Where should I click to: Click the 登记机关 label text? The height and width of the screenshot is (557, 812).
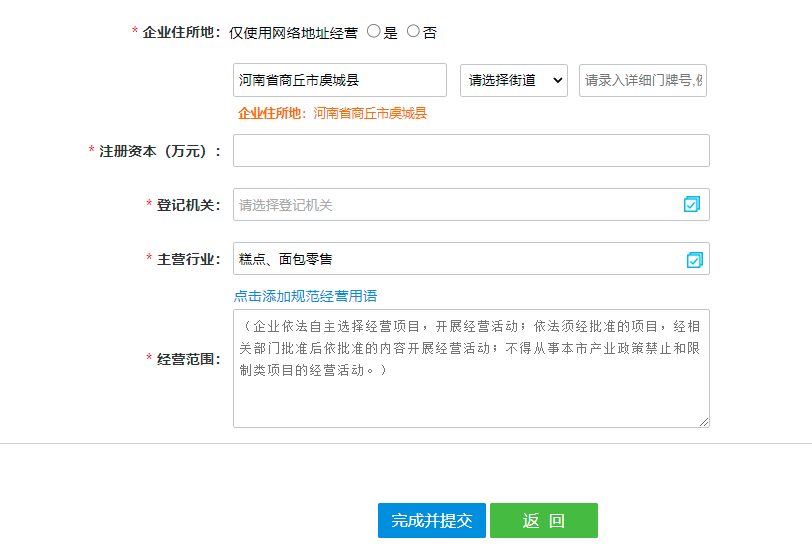click(188, 205)
